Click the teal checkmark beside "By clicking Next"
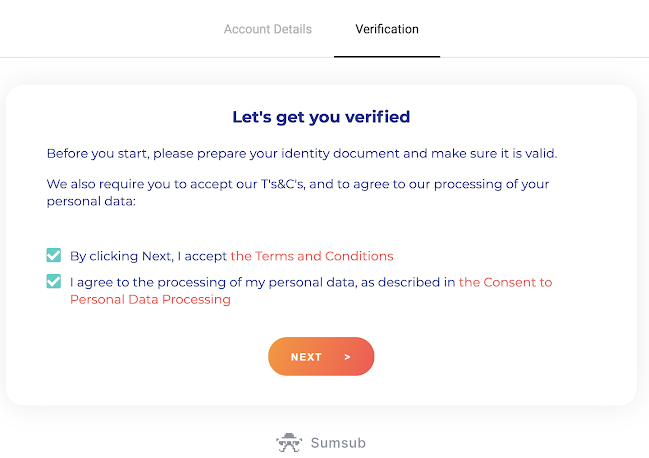Screen dimensions: 649x458 [54, 256]
